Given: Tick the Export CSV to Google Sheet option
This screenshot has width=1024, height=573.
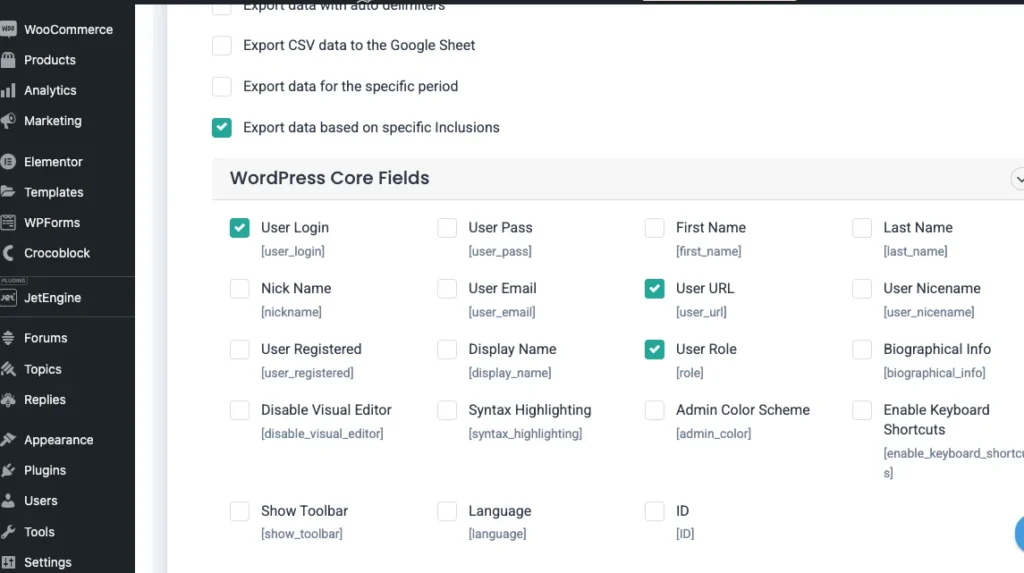Looking at the screenshot, I should tap(222, 46).
